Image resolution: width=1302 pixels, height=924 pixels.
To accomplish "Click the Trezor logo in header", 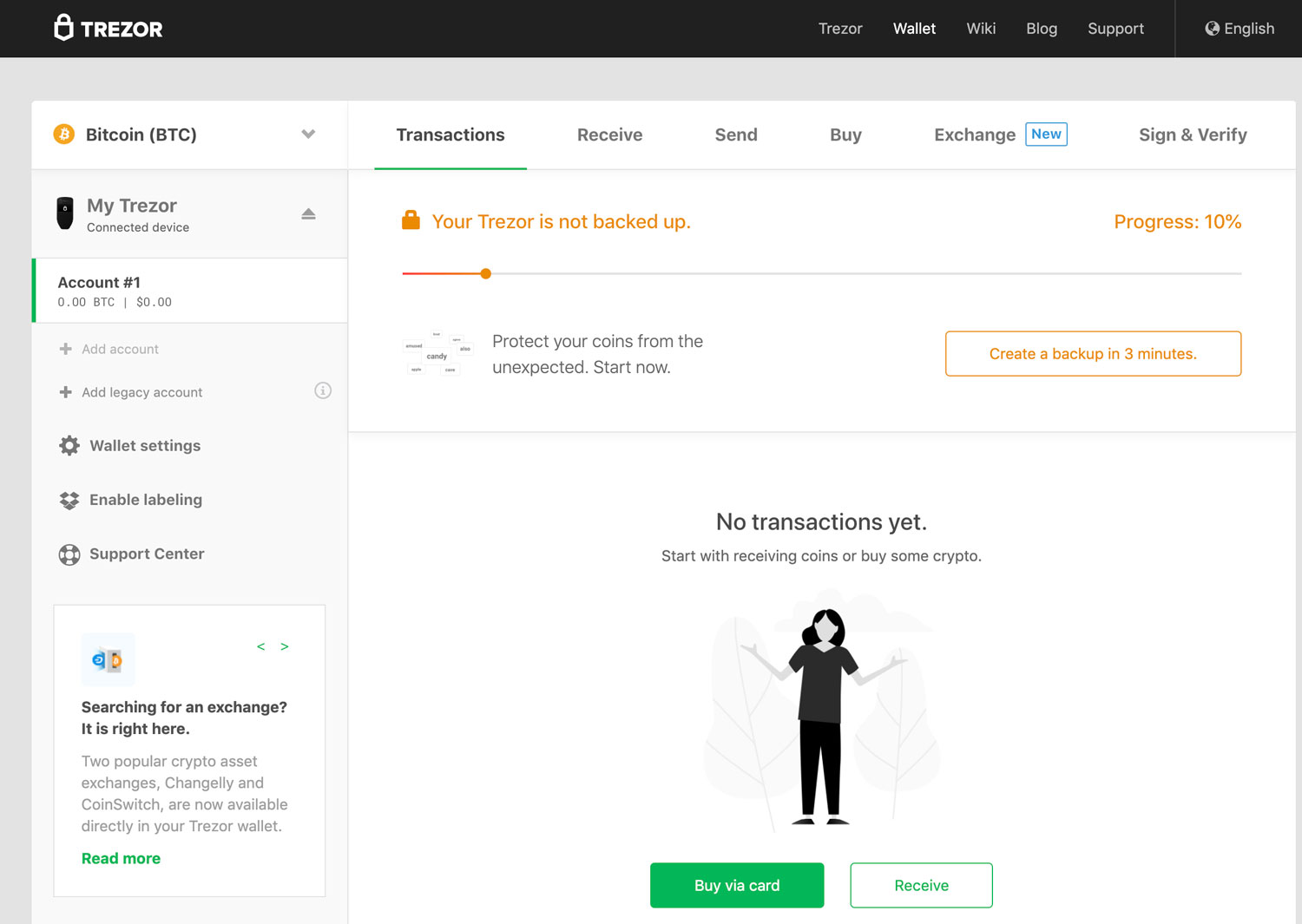I will (x=108, y=28).
